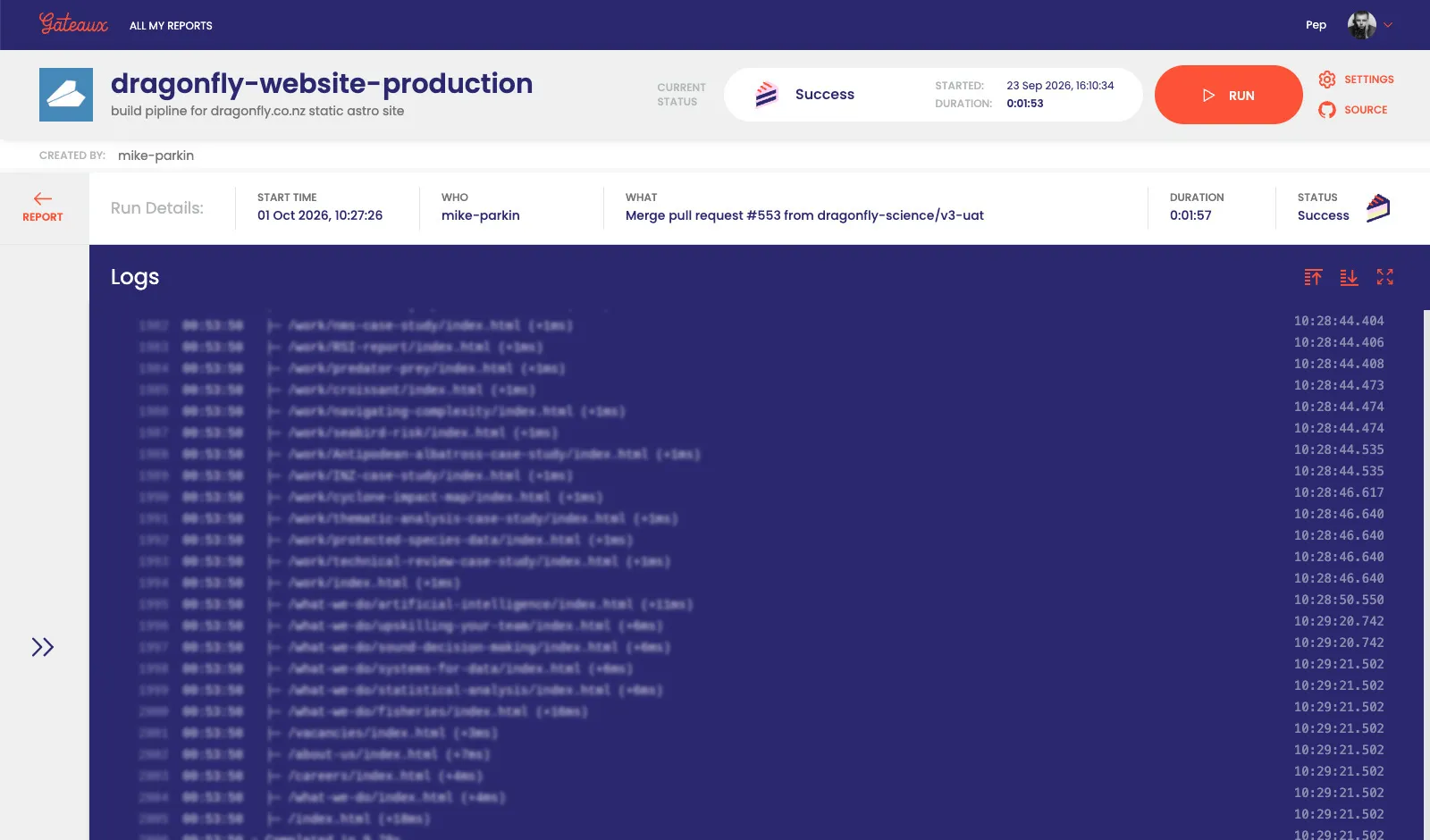Image resolution: width=1430 pixels, height=840 pixels.
Task: Click the Logs heading
Action: click(x=135, y=278)
